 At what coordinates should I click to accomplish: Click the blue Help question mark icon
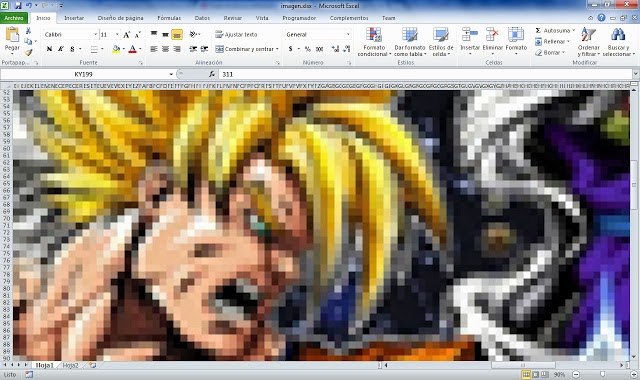tap(601, 18)
